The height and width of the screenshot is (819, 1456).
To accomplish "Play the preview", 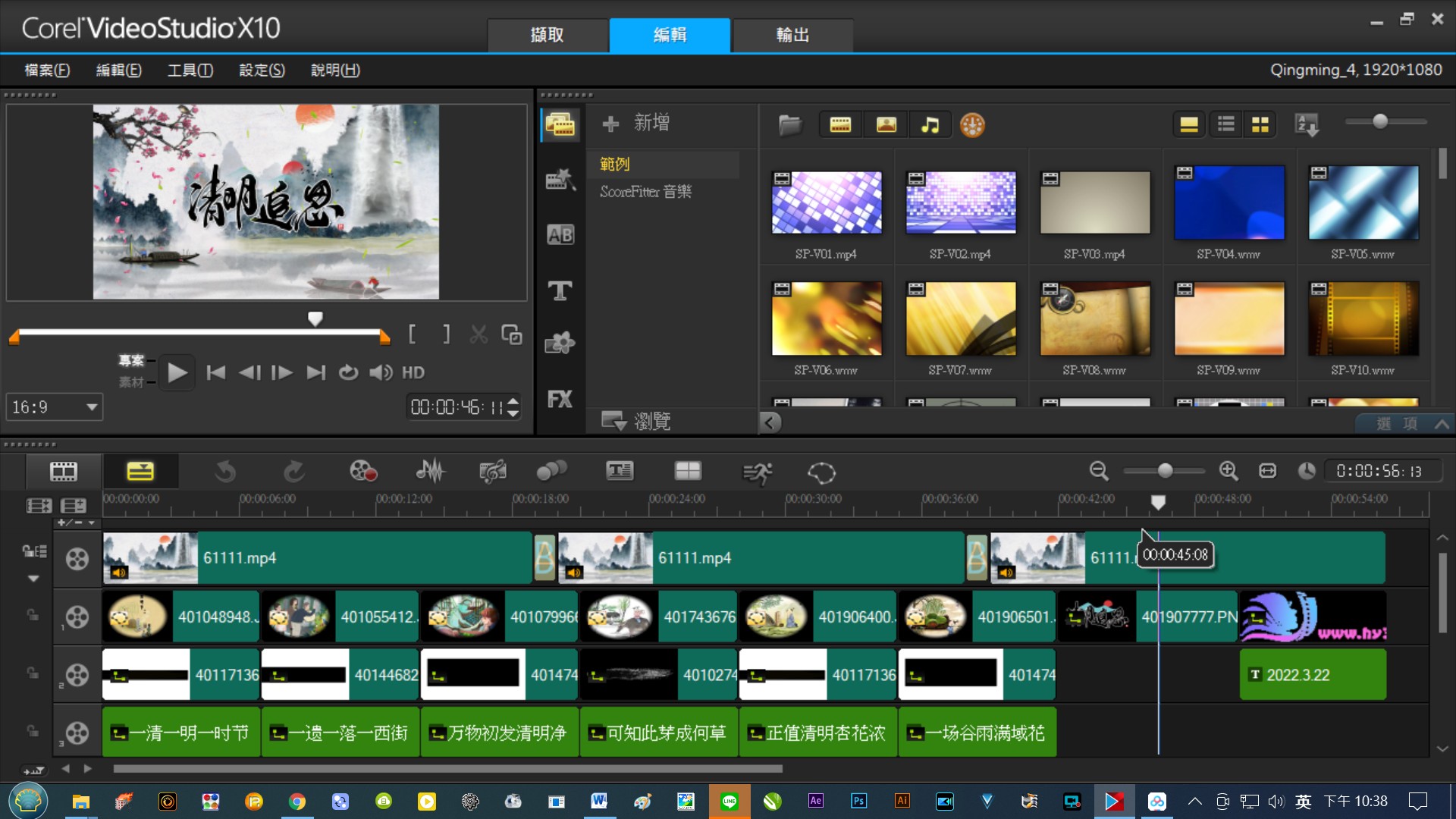I will click(177, 372).
